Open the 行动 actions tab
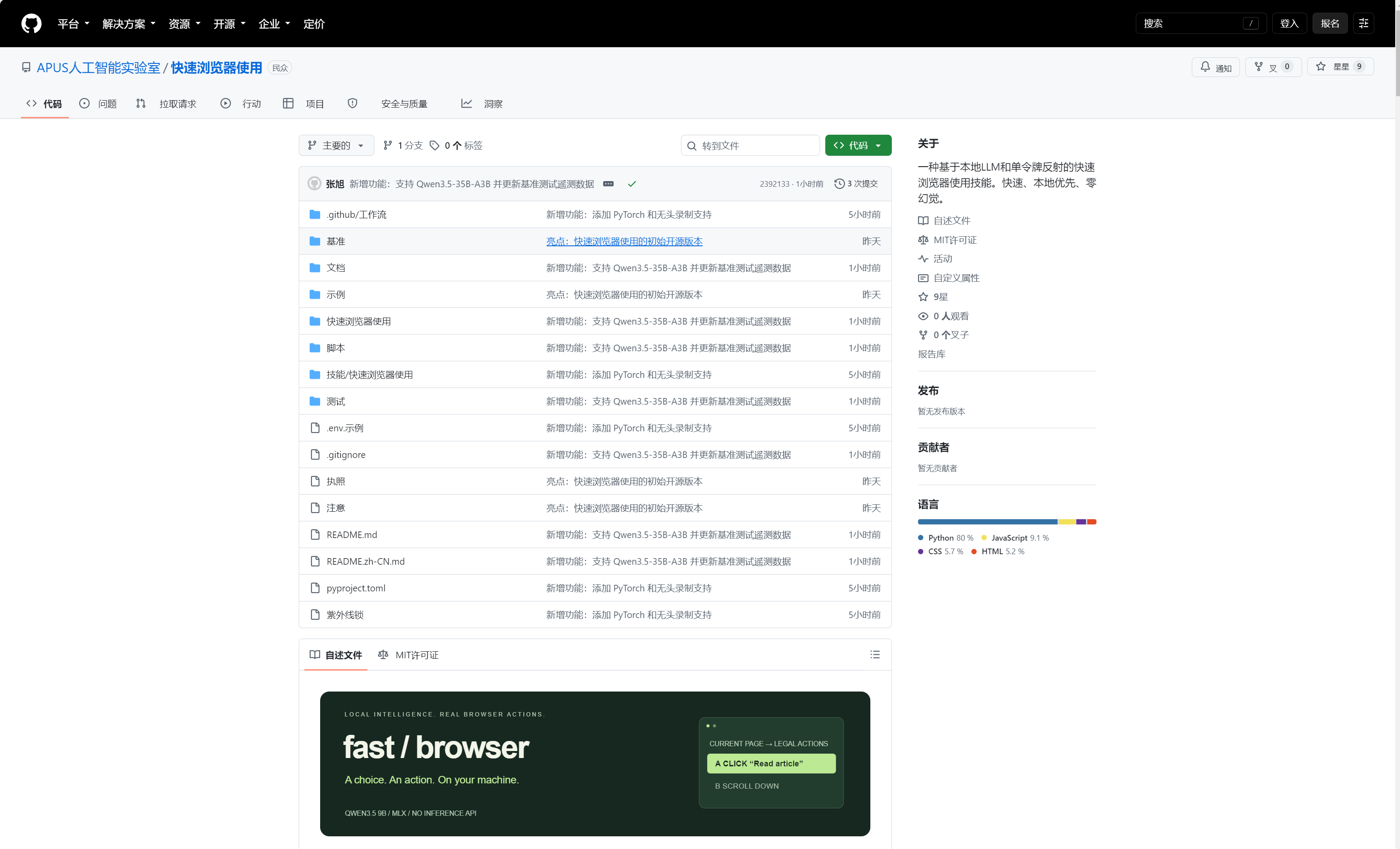 241,103
